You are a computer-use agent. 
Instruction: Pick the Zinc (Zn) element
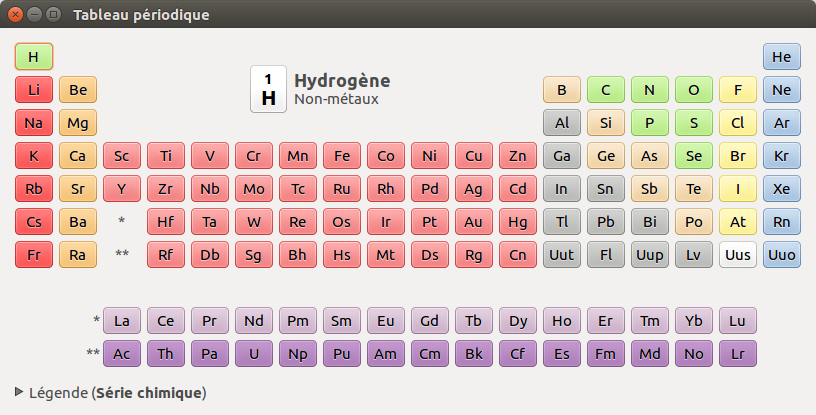(x=518, y=156)
